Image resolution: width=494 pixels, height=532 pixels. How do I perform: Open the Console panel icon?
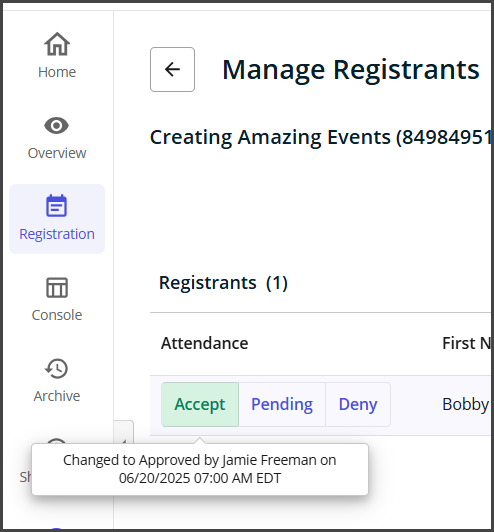tap(57, 288)
